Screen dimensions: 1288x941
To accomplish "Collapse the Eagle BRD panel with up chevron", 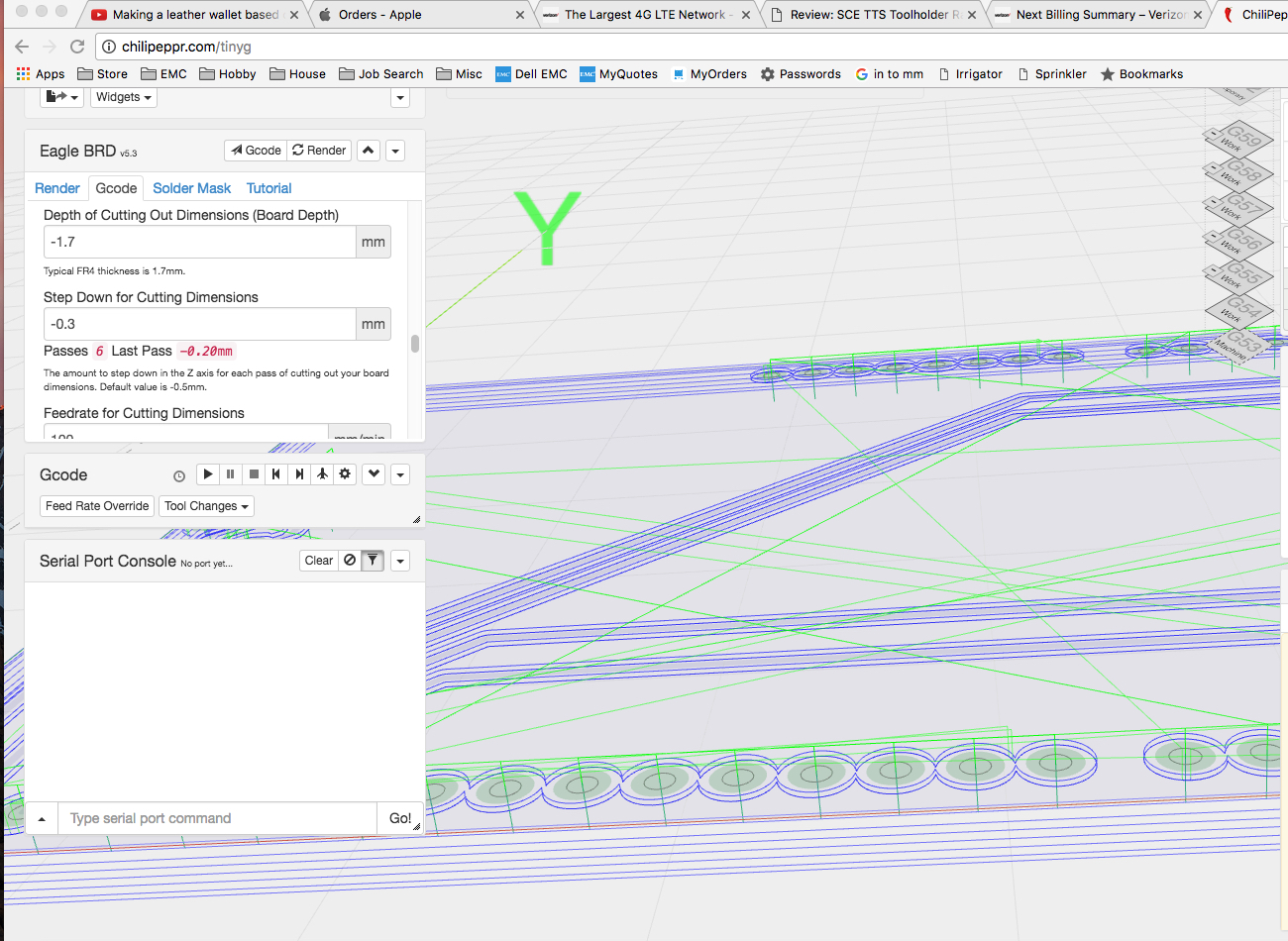I will pos(369,151).
